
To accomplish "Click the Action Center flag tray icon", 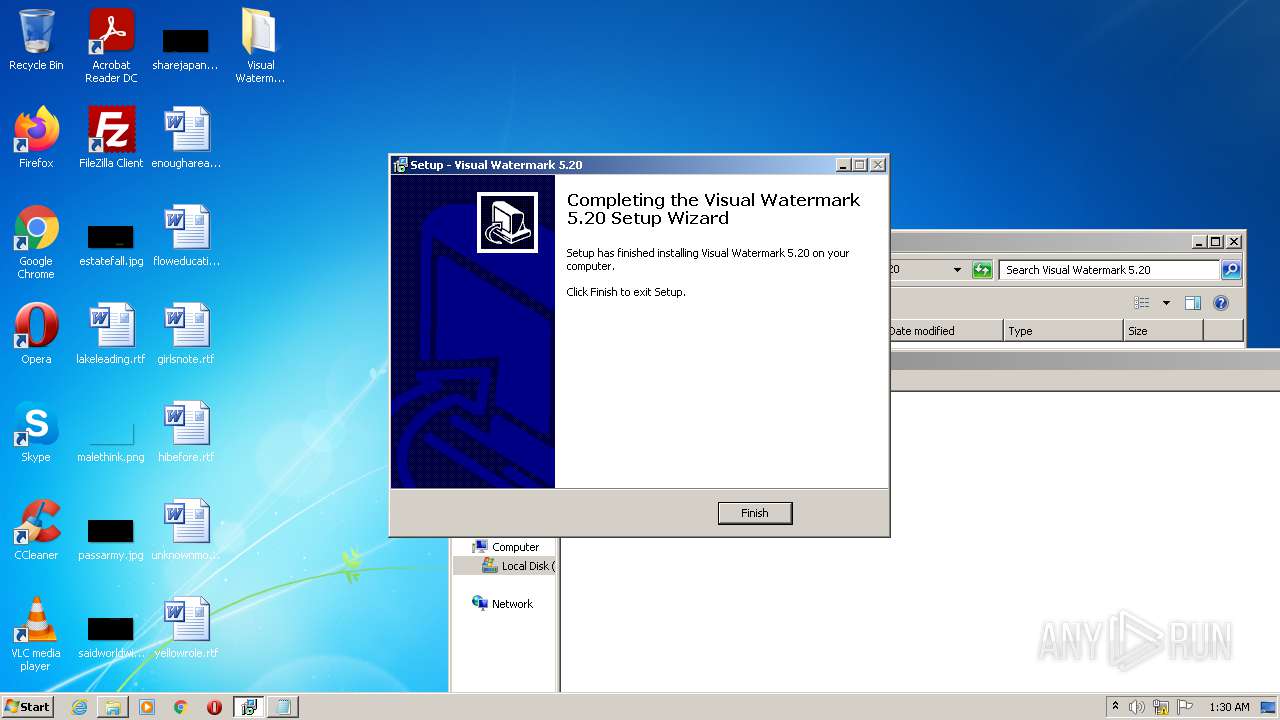I will tap(1185, 707).
